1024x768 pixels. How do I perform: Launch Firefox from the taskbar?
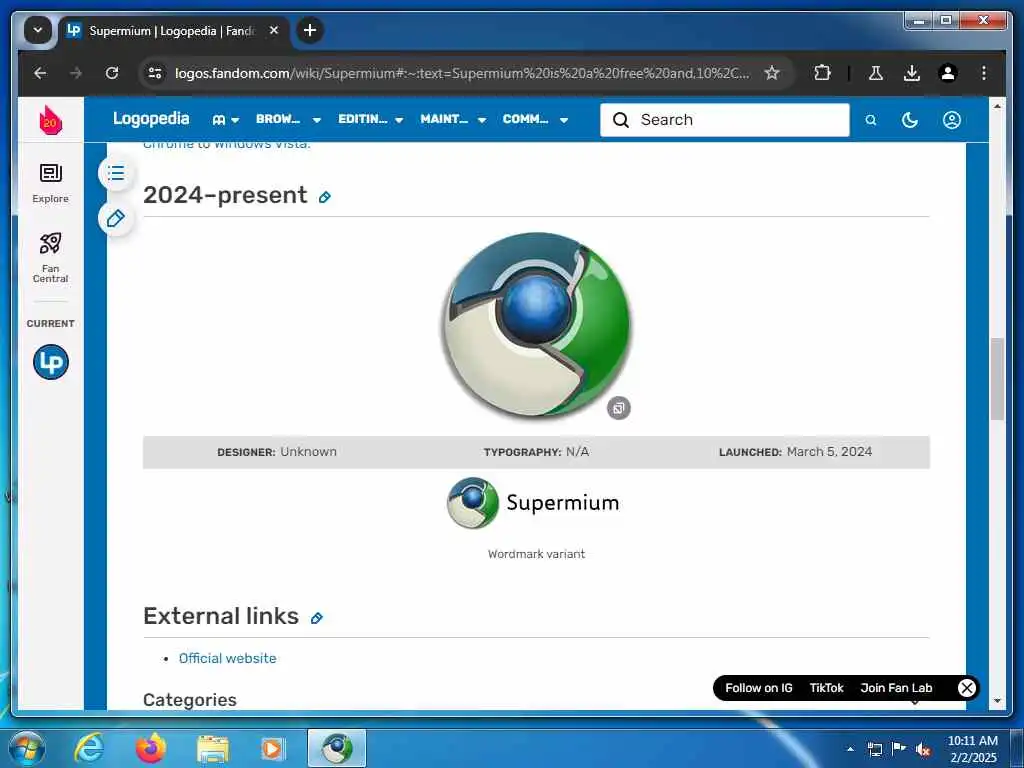pos(151,748)
